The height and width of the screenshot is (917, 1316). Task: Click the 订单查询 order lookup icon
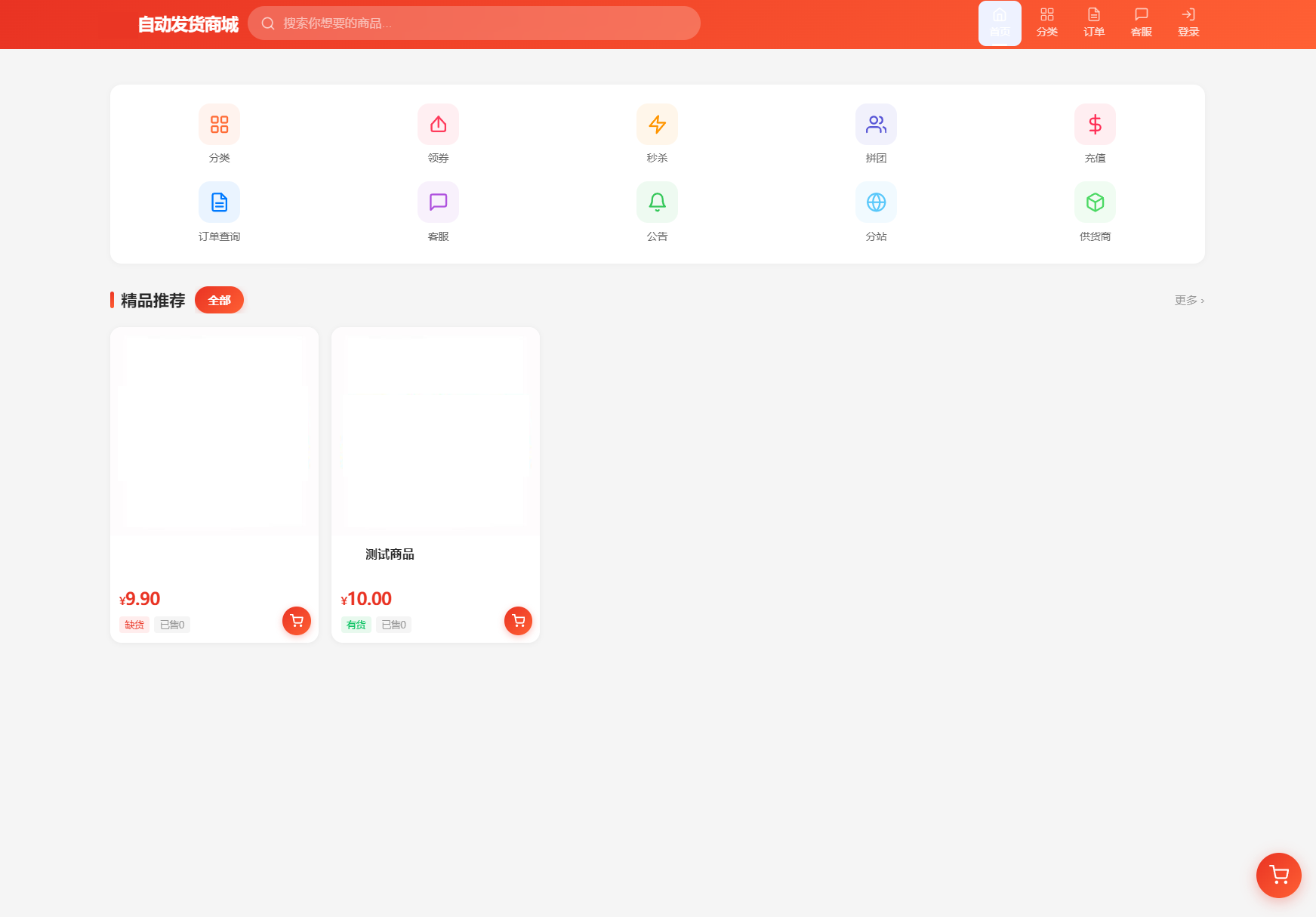tap(219, 202)
